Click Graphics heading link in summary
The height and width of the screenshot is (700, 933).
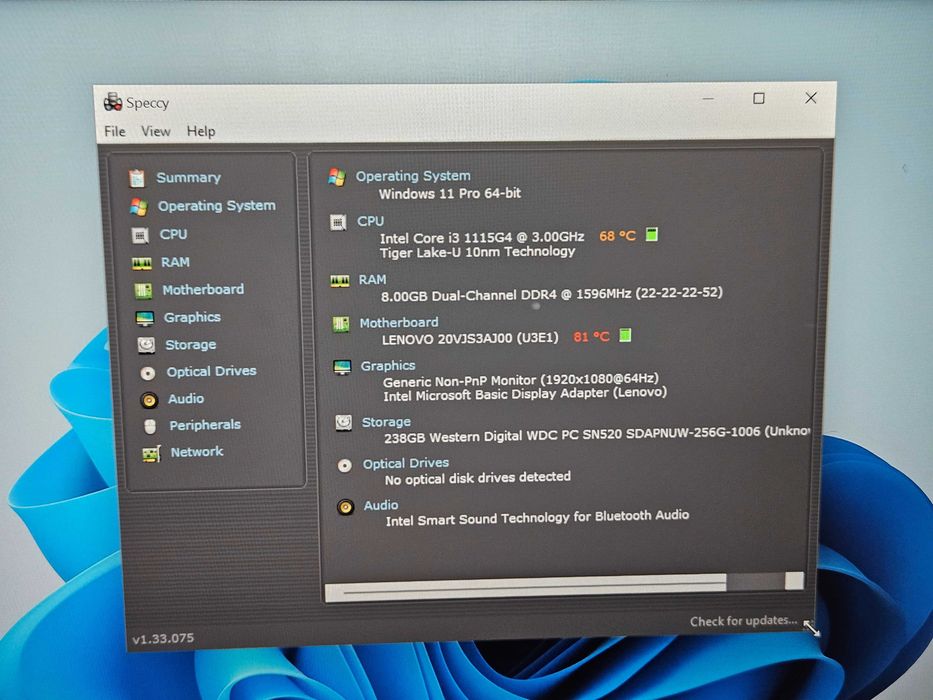click(x=387, y=366)
